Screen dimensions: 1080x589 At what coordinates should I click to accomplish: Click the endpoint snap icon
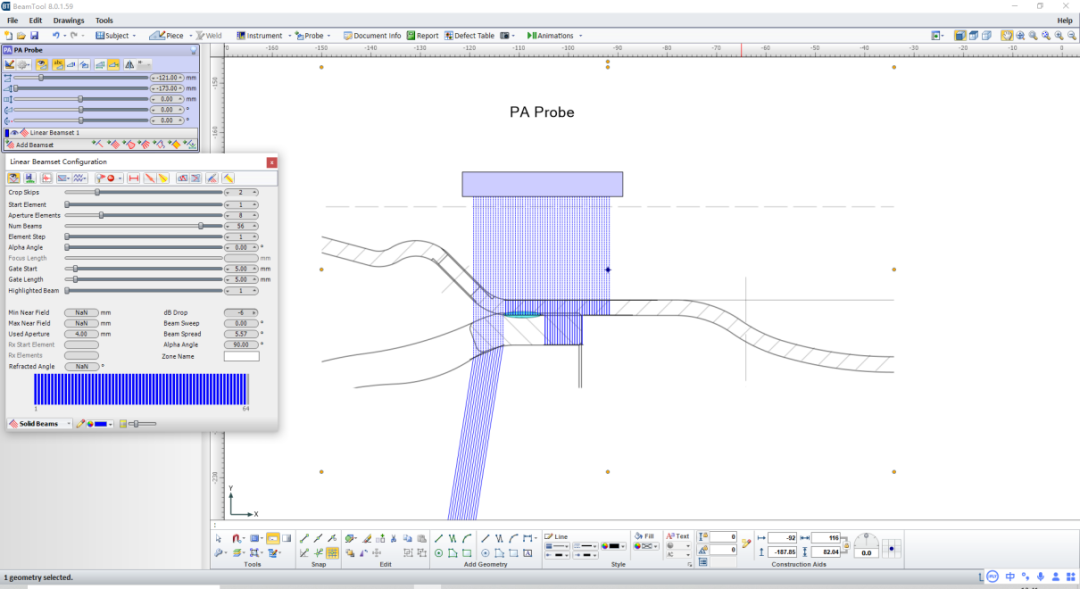[x=304, y=538]
